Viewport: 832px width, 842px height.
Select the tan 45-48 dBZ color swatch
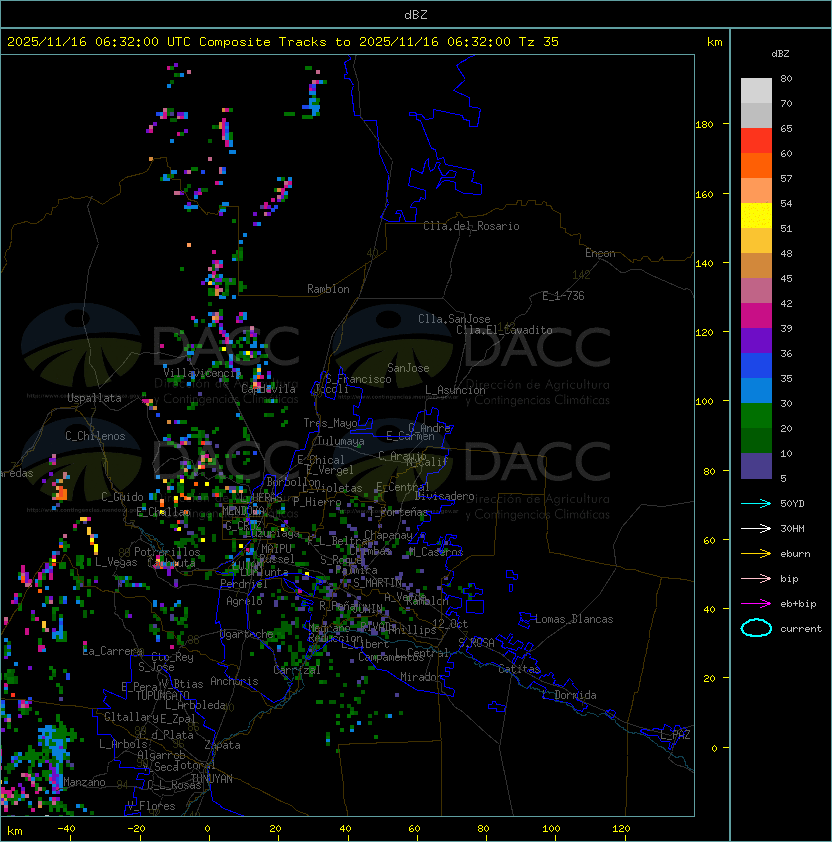coord(756,266)
